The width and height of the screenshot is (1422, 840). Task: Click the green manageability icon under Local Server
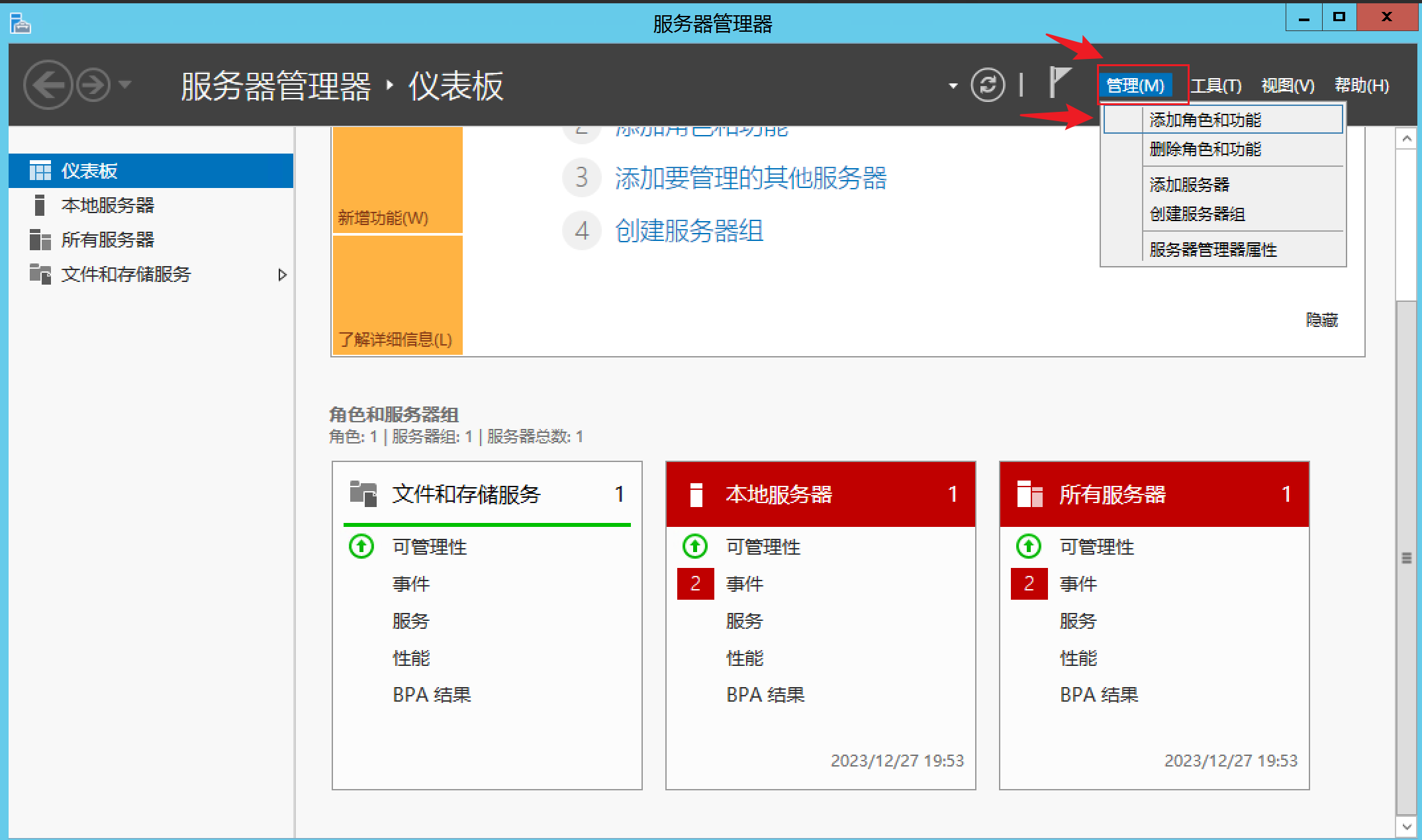[694, 547]
